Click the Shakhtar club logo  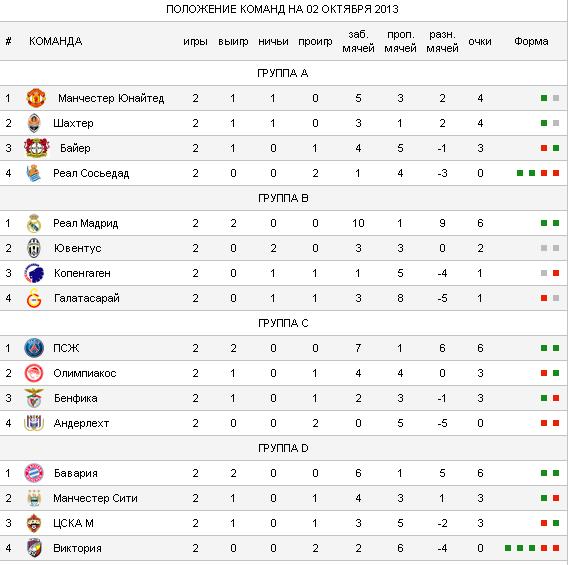[x=34, y=123]
